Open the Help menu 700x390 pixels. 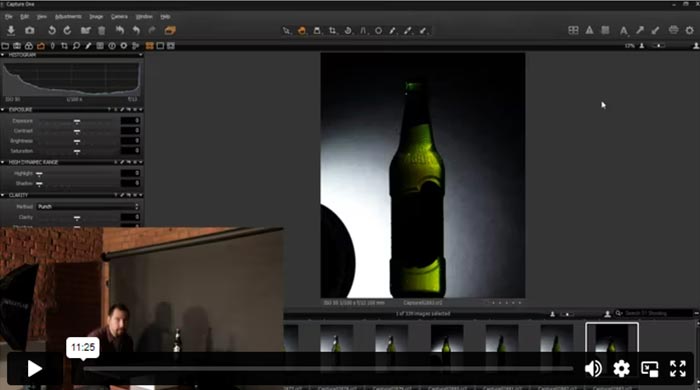(x=165, y=17)
